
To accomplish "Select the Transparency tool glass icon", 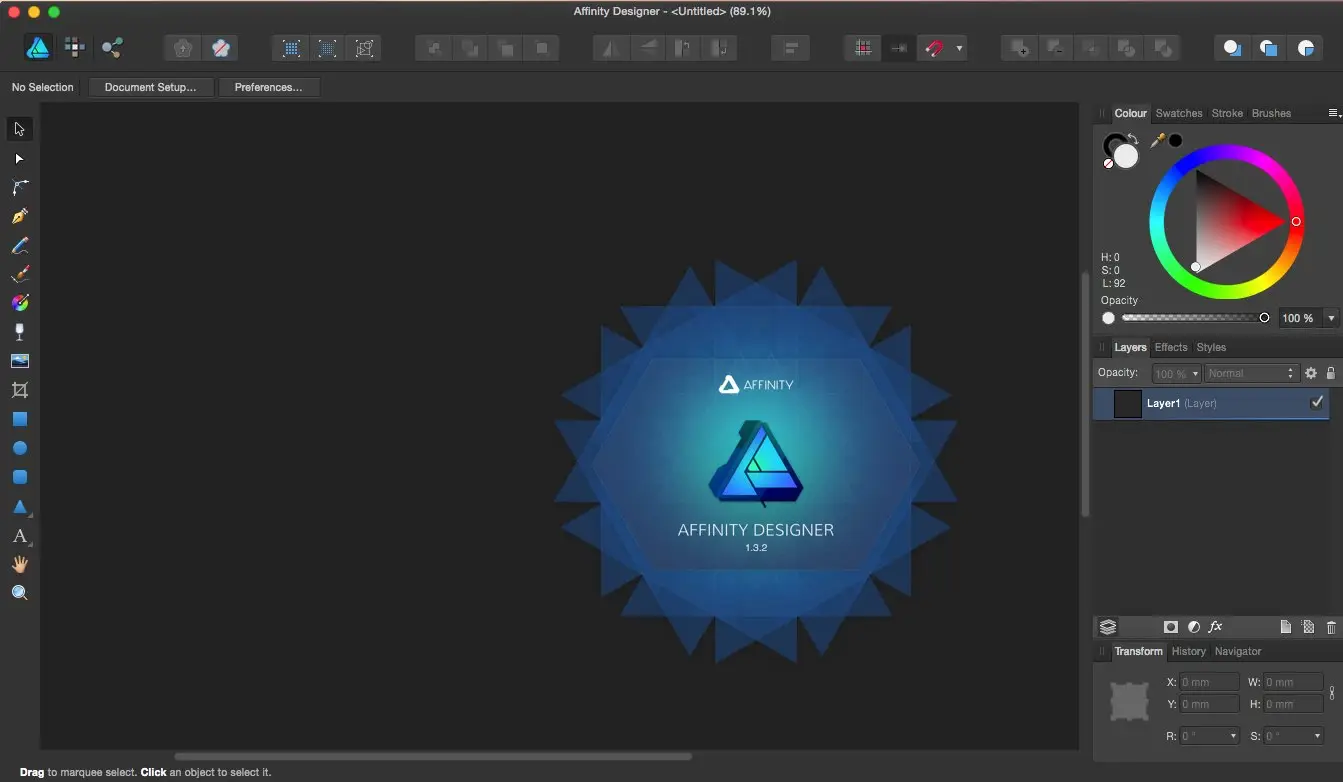I will (19, 332).
